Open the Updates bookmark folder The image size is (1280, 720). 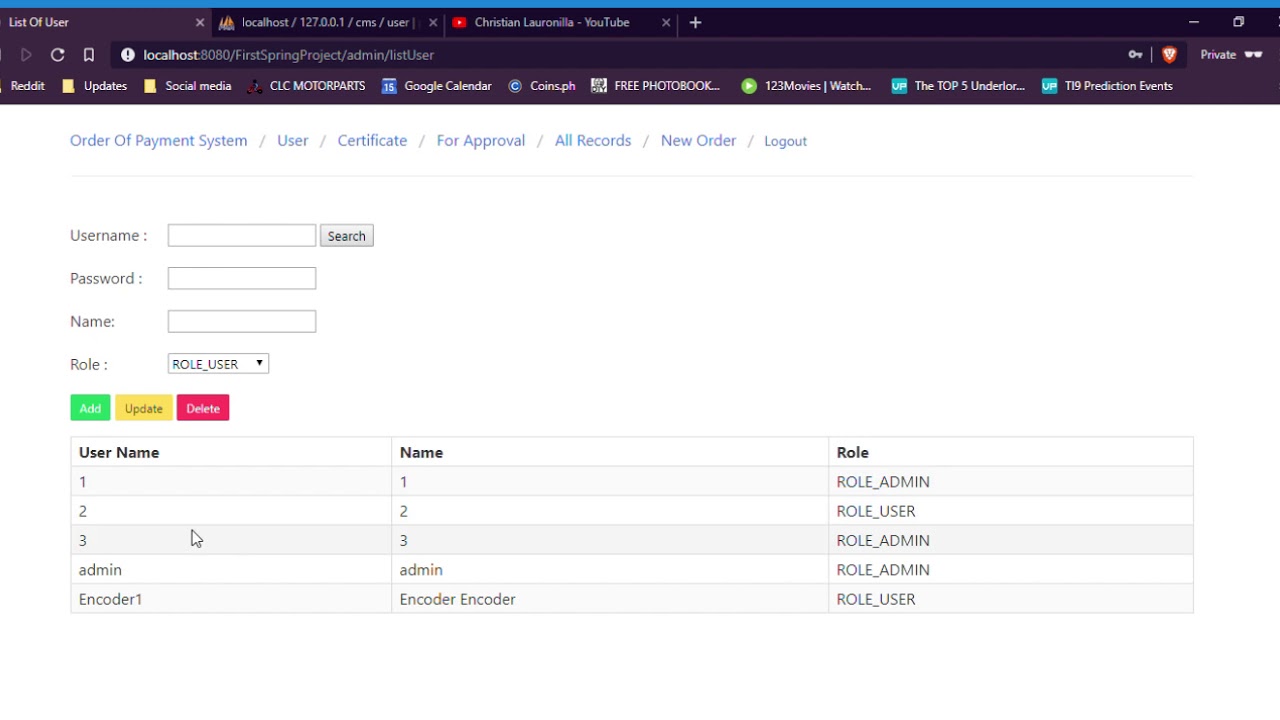[95, 86]
